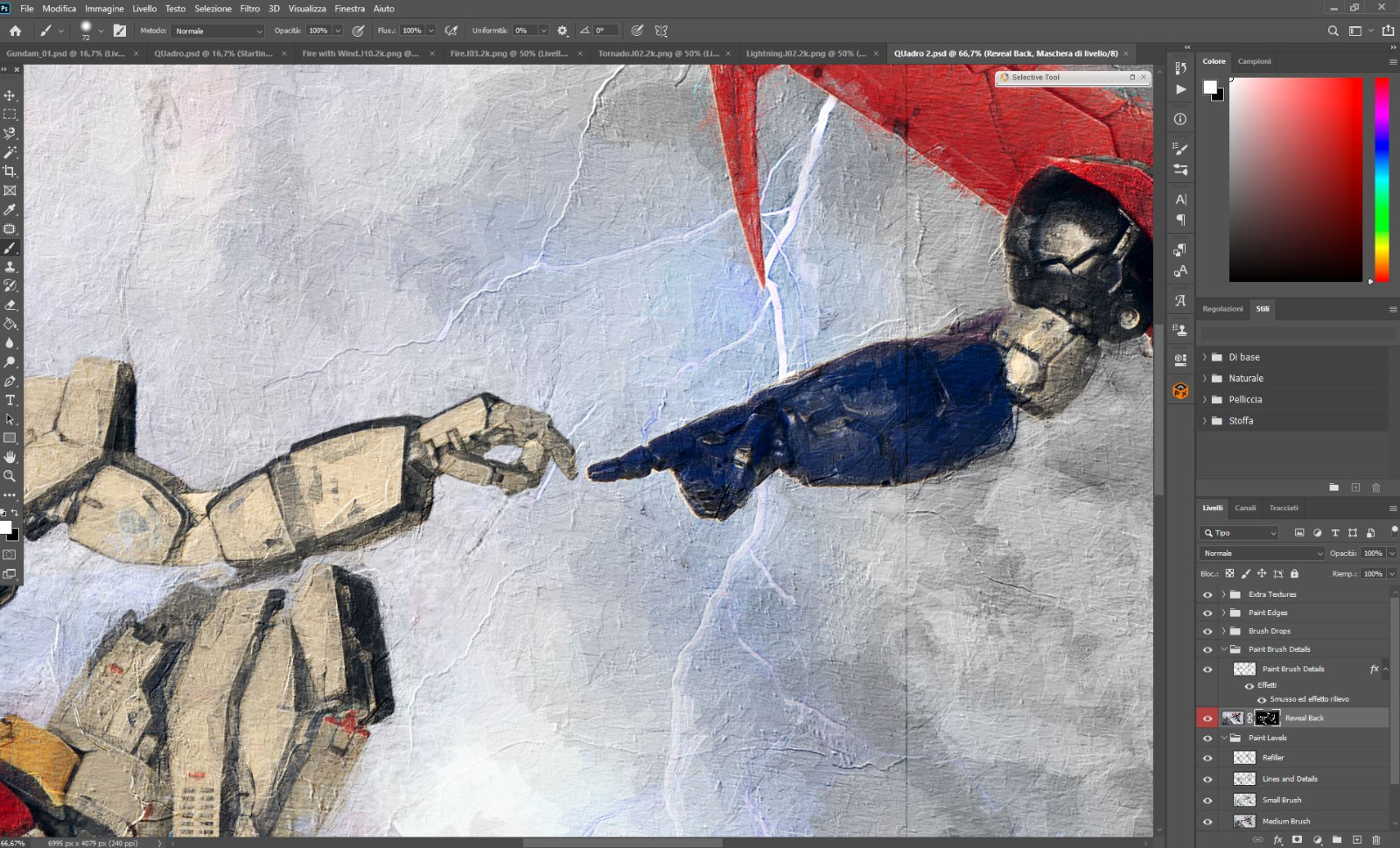This screenshot has height=848, width=1400.
Task: Select the Lasso tool
Action: [x=10, y=134]
